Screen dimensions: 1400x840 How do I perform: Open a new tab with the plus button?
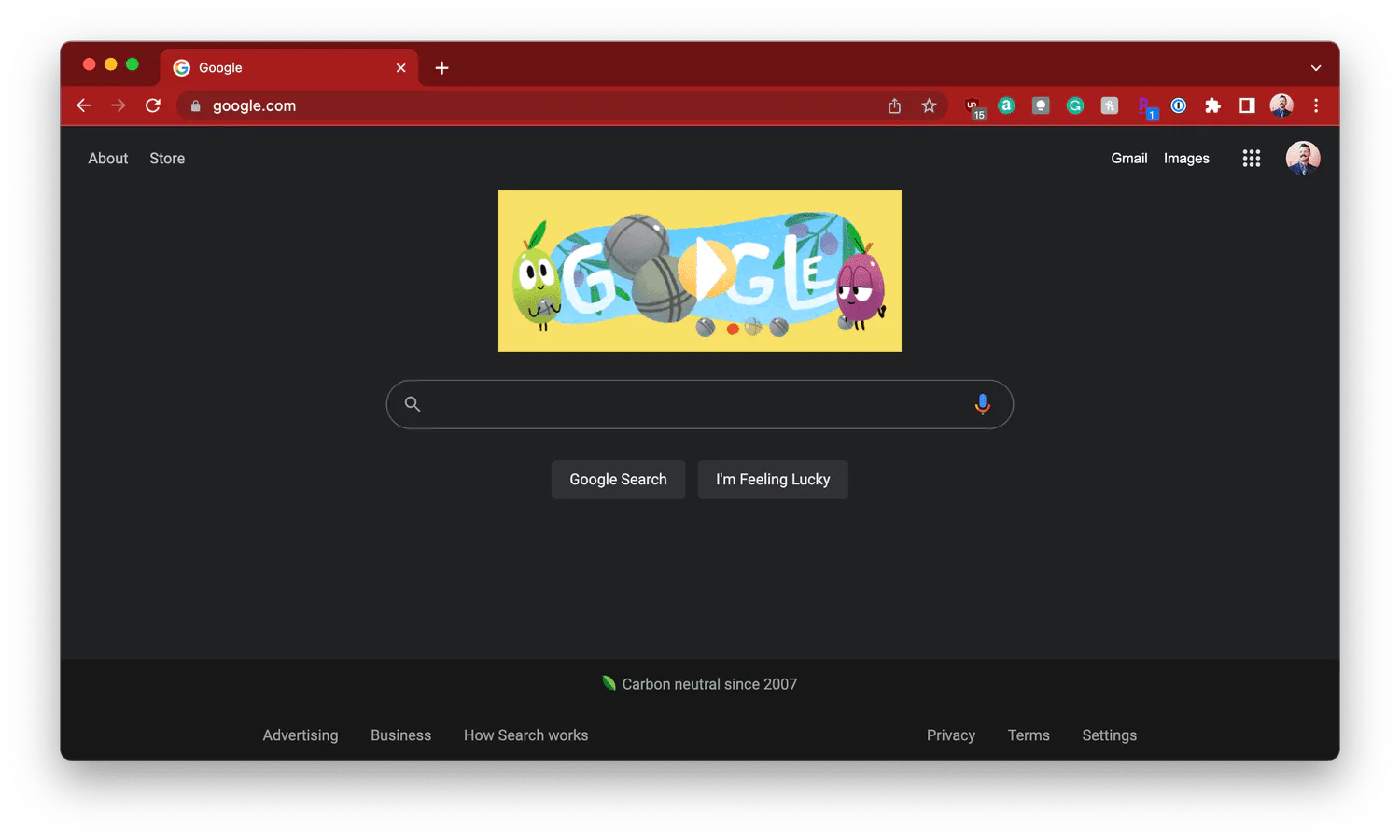pos(441,67)
